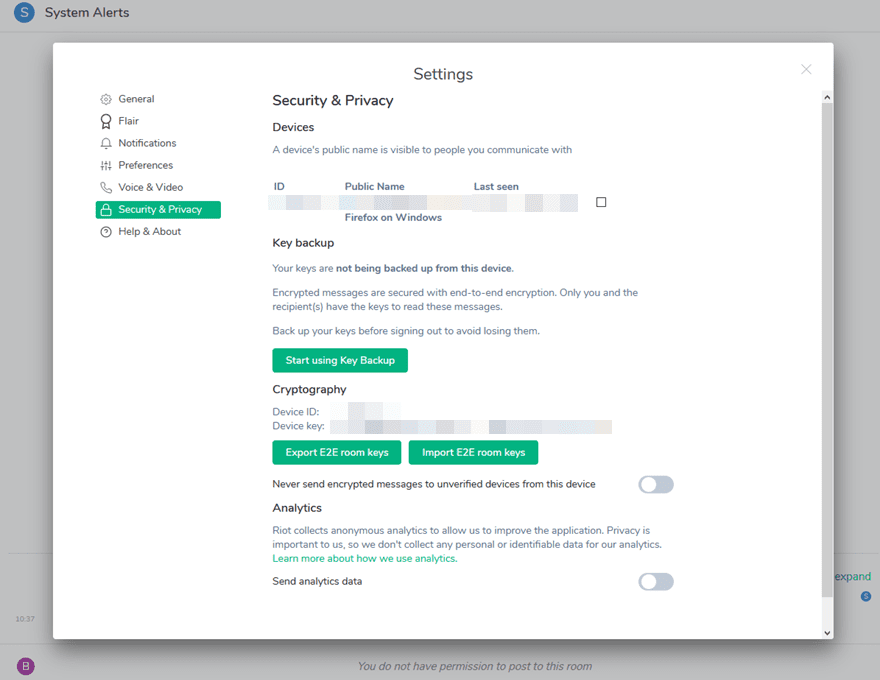This screenshot has height=680, width=880.
Task: Click the expand link at right
Action: (853, 577)
